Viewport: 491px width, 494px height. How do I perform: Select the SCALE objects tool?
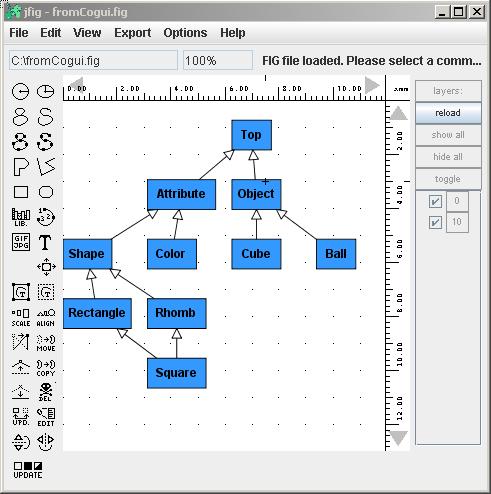pyautogui.click(x=21, y=318)
